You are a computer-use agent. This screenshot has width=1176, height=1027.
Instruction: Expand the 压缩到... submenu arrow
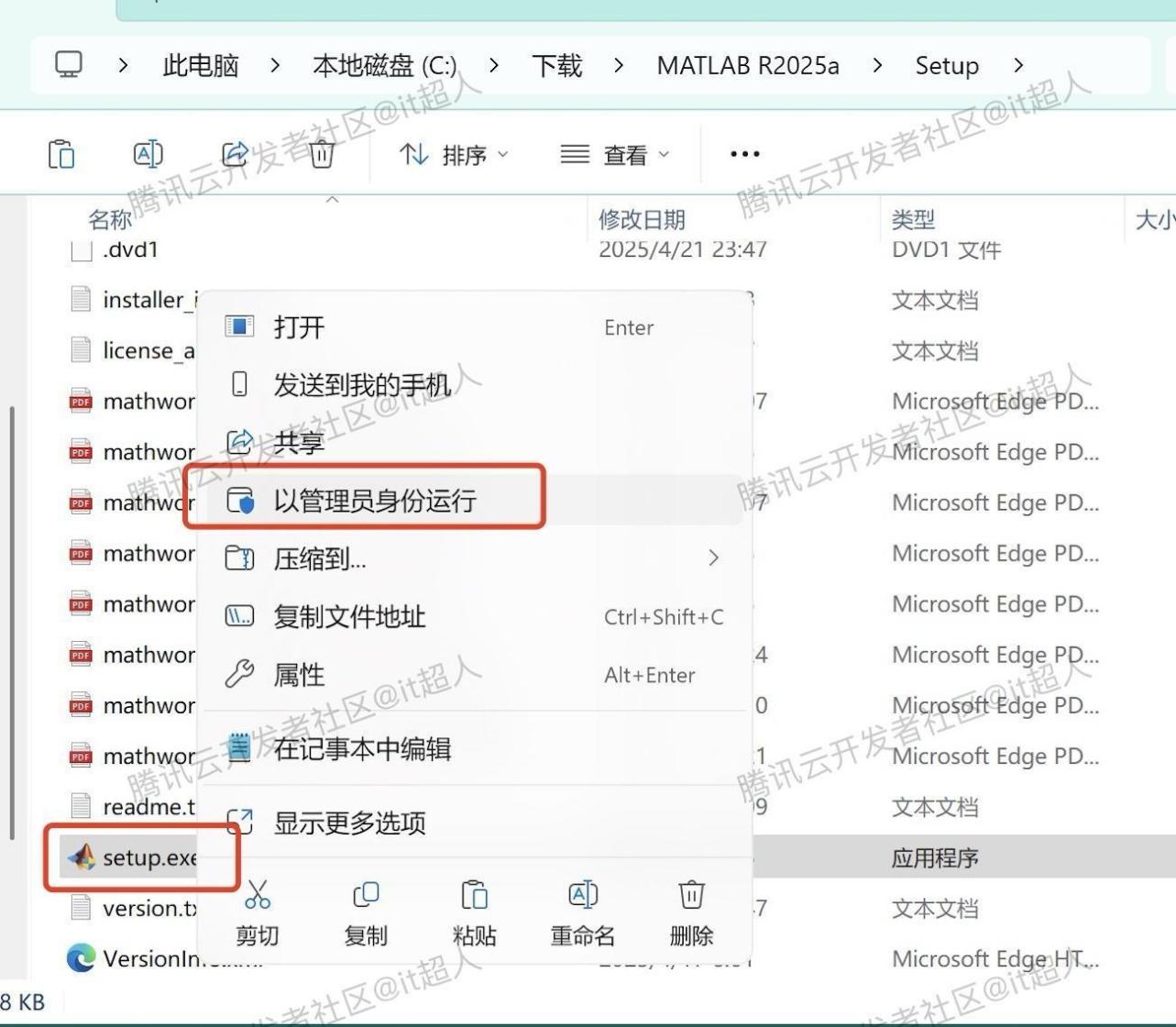click(714, 558)
